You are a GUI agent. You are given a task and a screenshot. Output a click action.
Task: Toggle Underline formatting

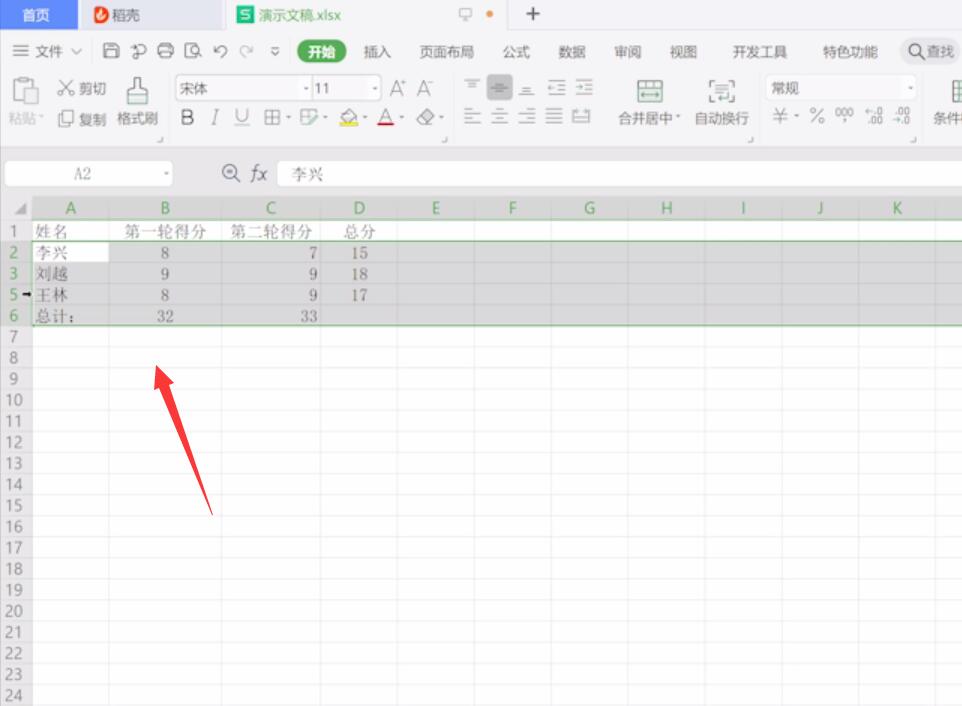click(242, 117)
